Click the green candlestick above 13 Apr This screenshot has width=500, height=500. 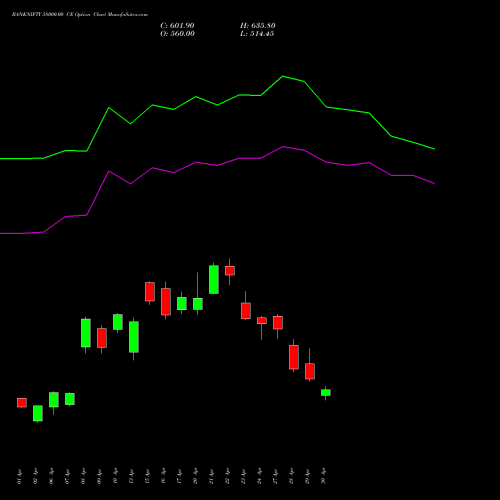(134, 337)
